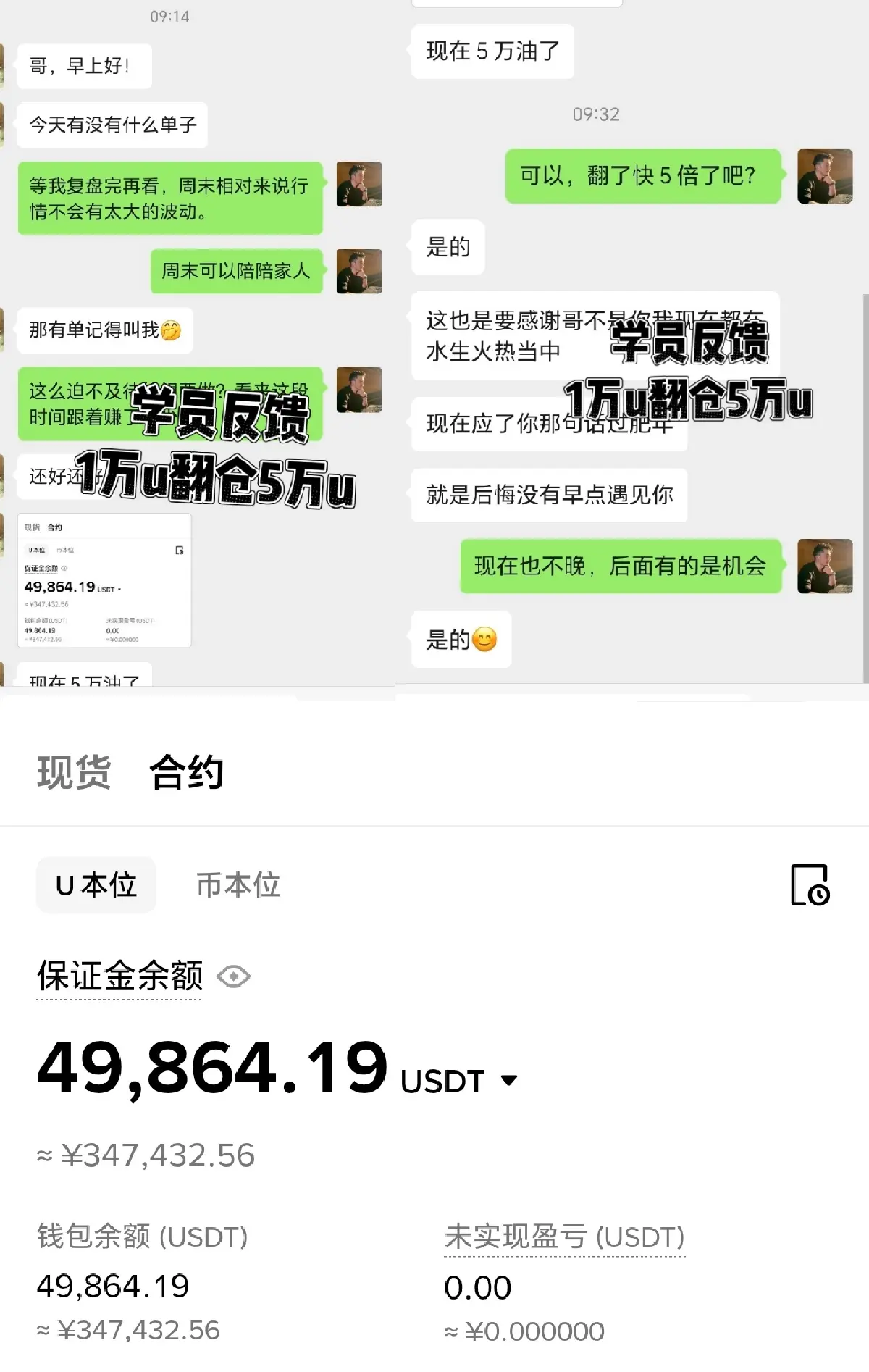The height and width of the screenshot is (1372, 869).
Task: Tap the avatar beside 周末可以陪陪家人 message
Action: click(359, 272)
